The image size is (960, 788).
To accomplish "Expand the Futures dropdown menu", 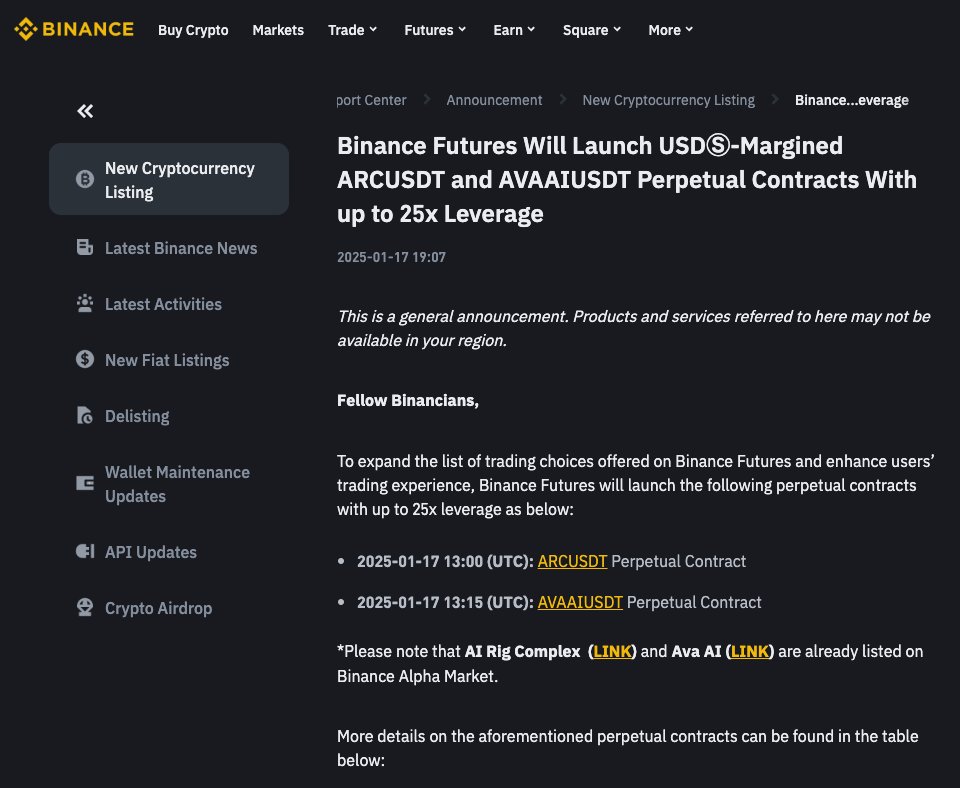I will tap(435, 30).
